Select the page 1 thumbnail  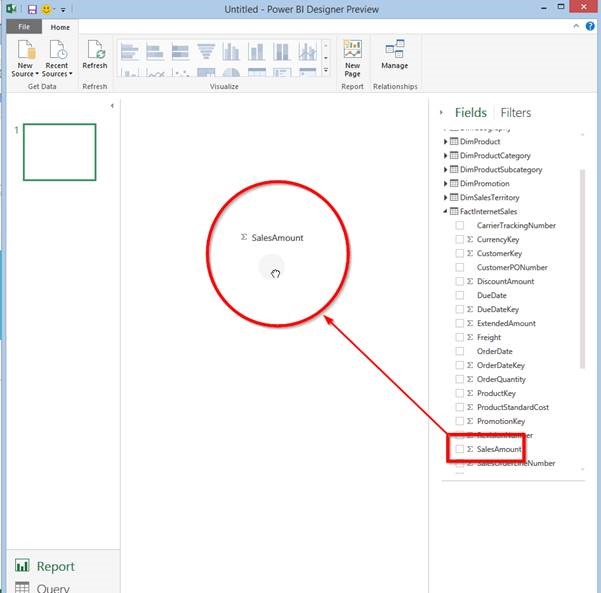(x=60, y=152)
